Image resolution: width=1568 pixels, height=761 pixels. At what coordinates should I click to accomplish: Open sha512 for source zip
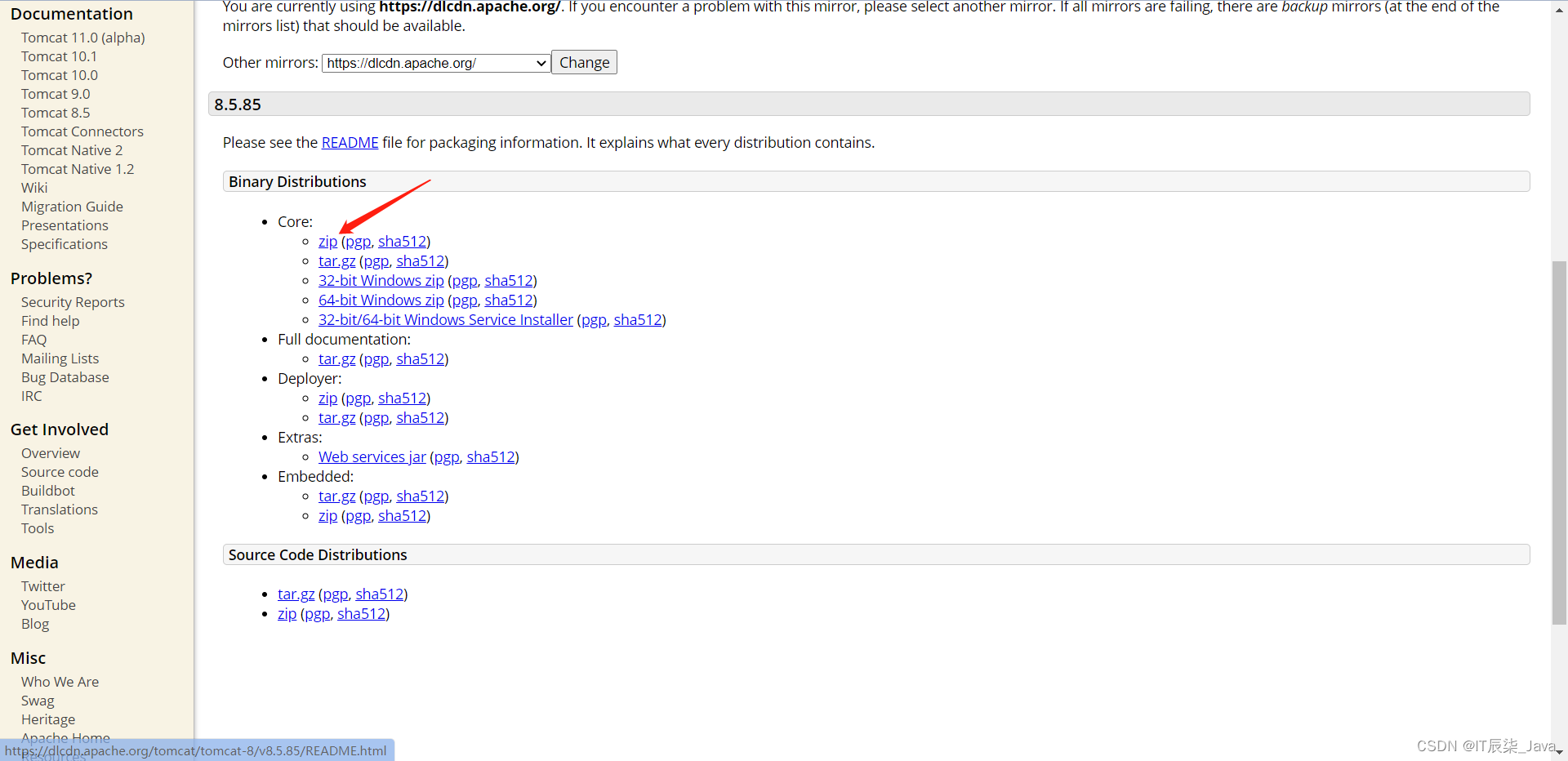pyautogui.click(x=361, y=614)
